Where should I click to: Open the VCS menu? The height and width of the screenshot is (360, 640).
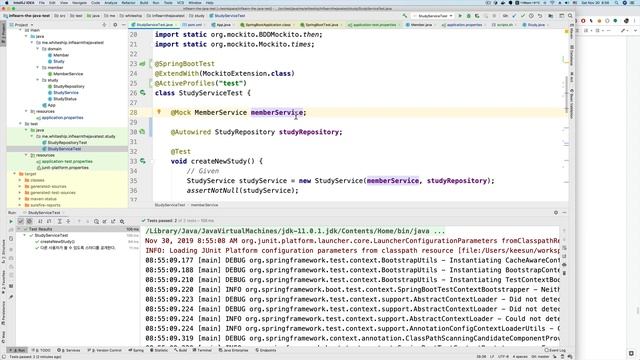tap(180, 2)
